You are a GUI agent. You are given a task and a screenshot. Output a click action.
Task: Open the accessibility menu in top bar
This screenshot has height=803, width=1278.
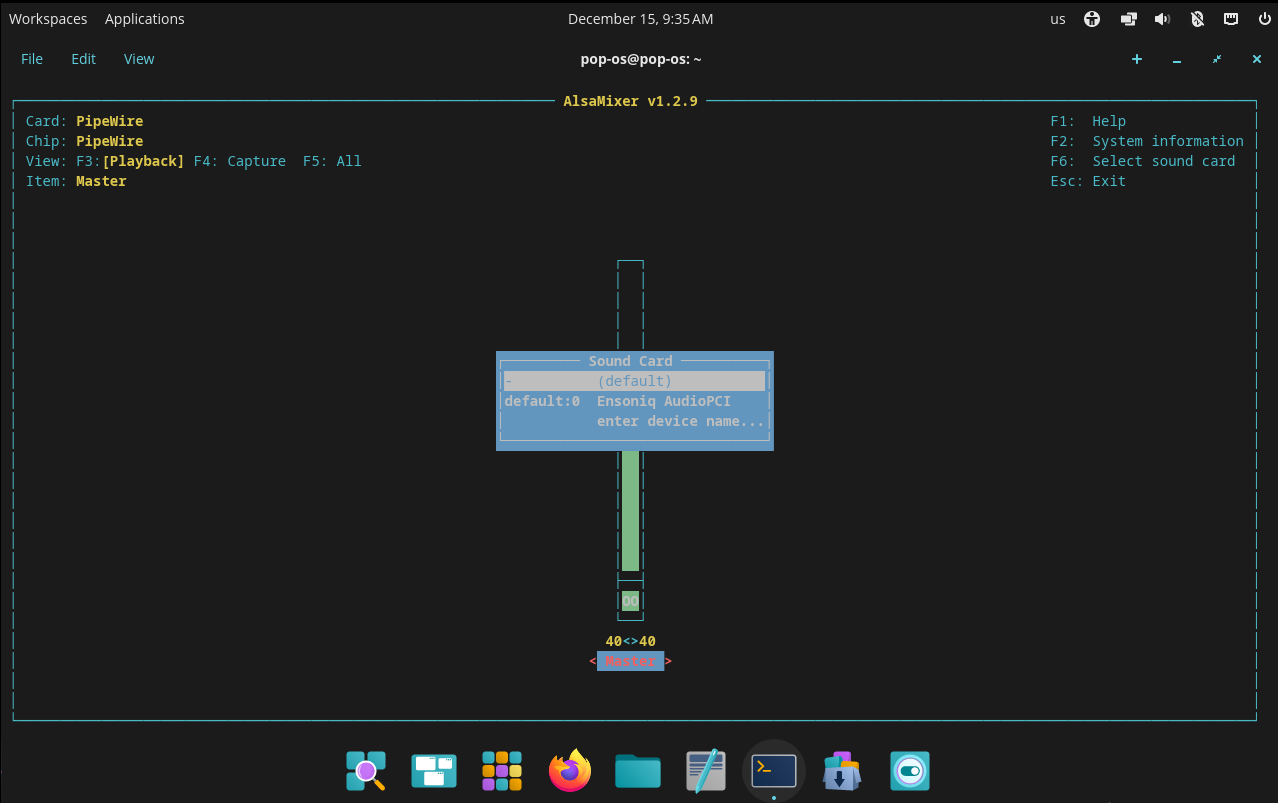tap(1092, 19)
